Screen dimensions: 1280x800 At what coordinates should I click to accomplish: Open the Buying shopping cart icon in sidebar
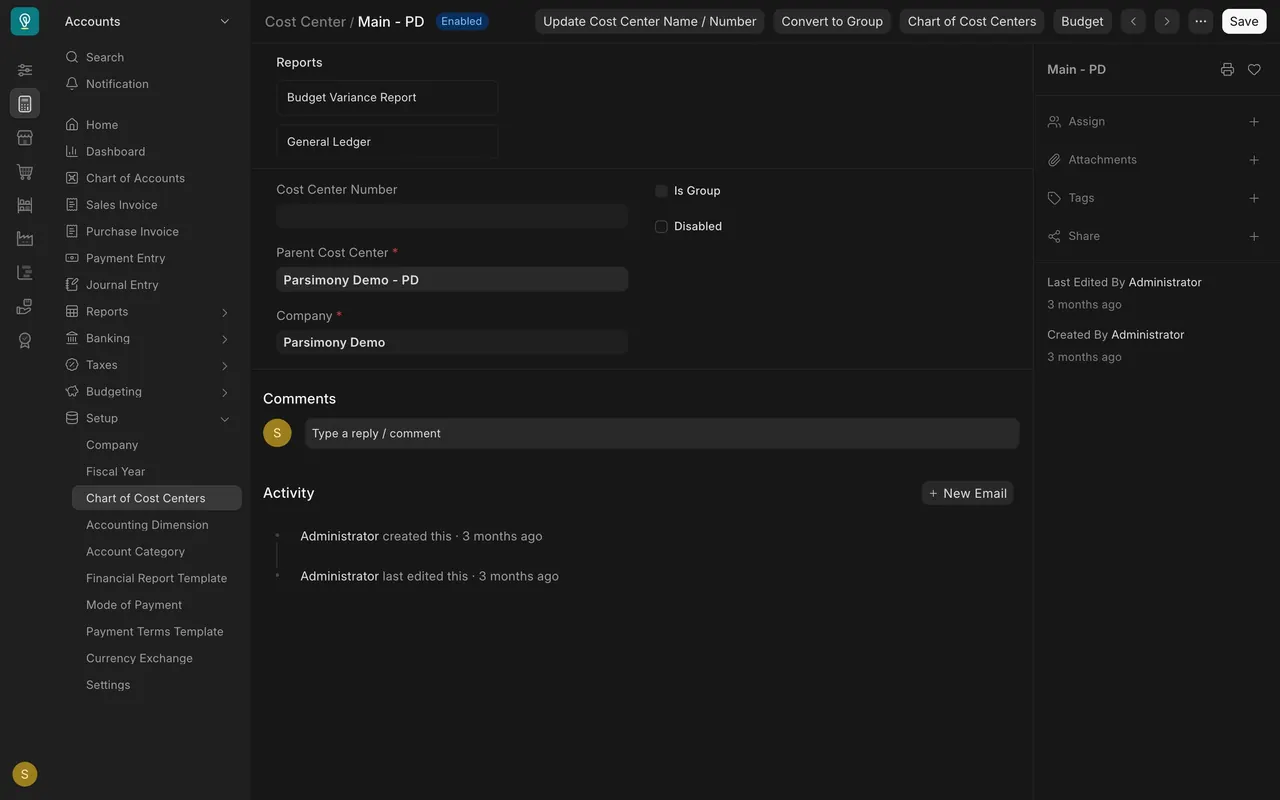[x=25, y=171]
